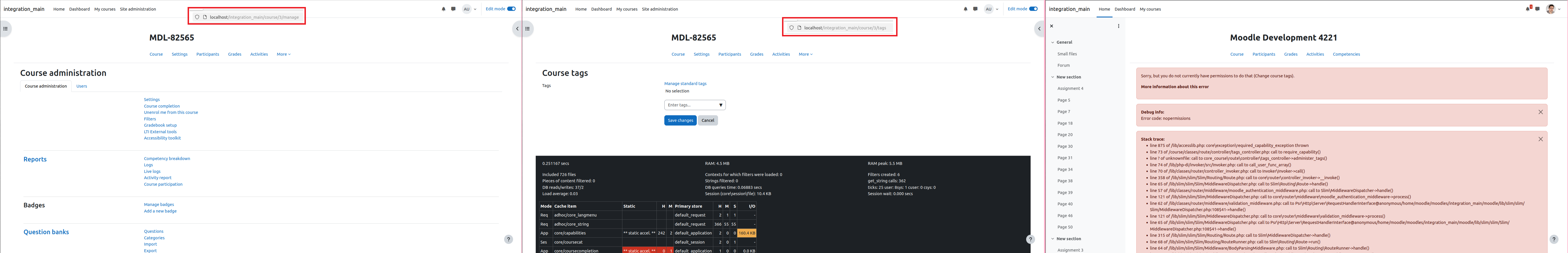1568x253 pixels.
Task: Open notifications bell in left course administration window
Action: 443,9
